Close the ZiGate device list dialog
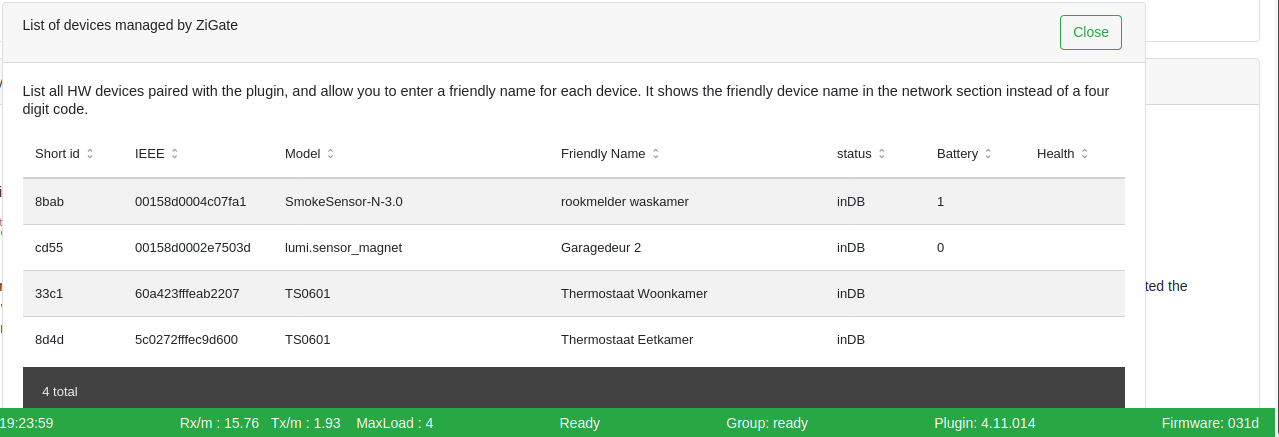This screenshot has width=1279, height=437. point(1090,32)
